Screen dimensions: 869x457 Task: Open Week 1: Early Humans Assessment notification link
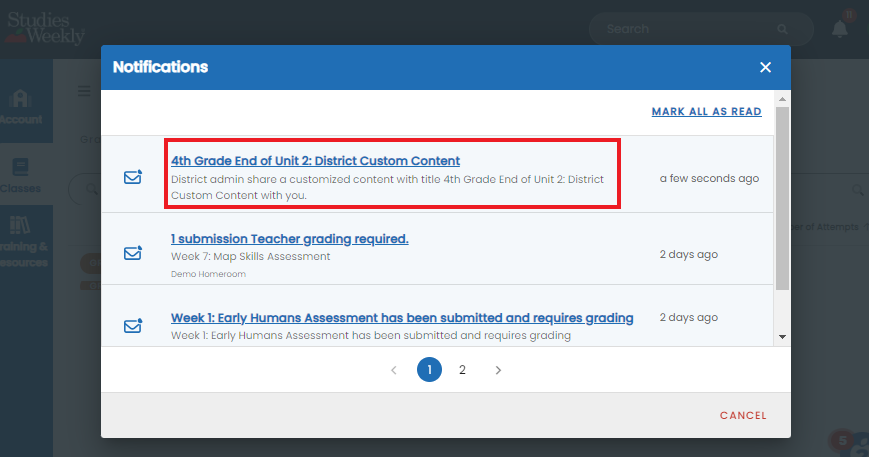(x=402, y=318)
